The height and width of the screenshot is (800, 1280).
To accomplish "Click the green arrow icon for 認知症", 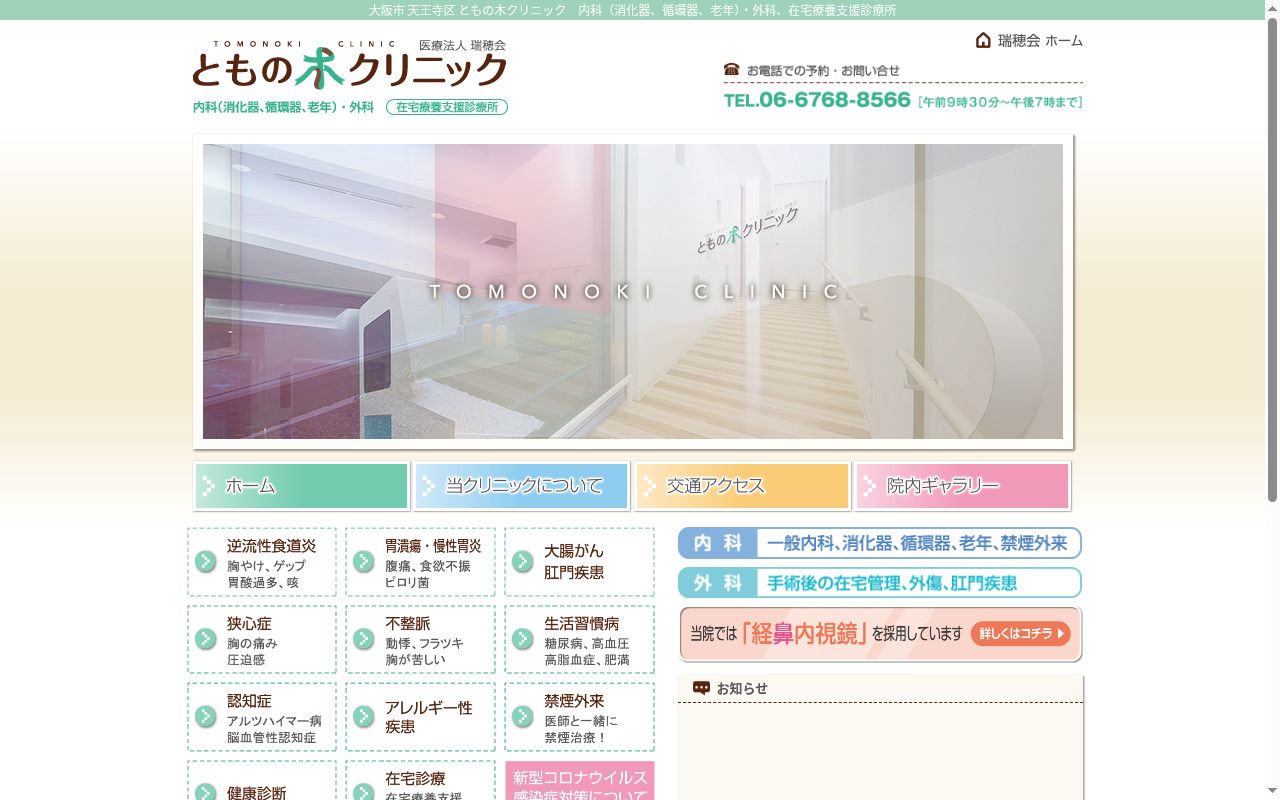I will (206, 716).
